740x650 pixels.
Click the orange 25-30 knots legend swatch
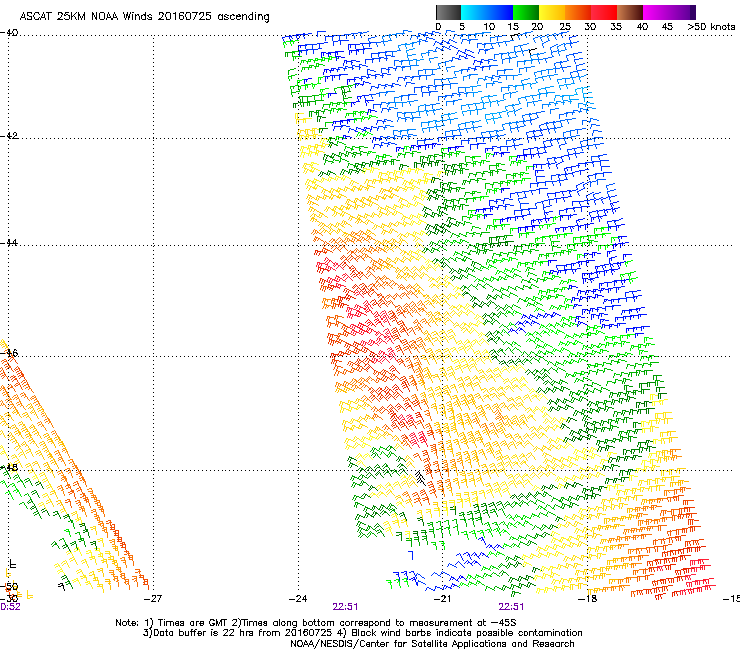578,12
